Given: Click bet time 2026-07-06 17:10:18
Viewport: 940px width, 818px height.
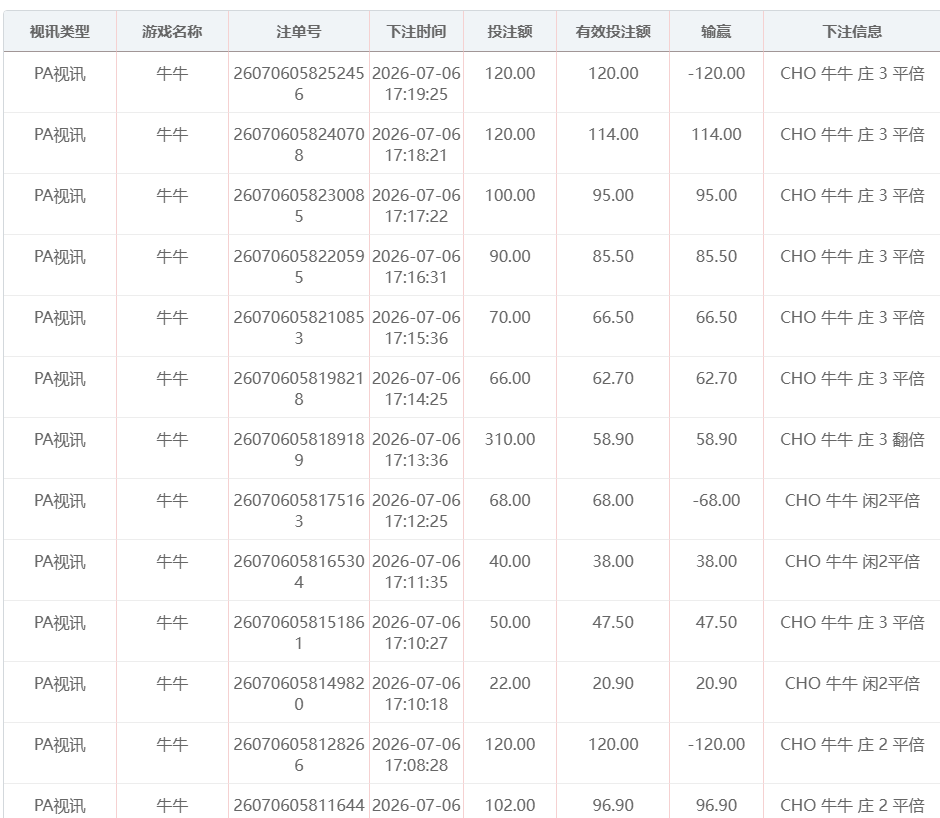Looking at the screenshot, I should (x=416, y=693).
